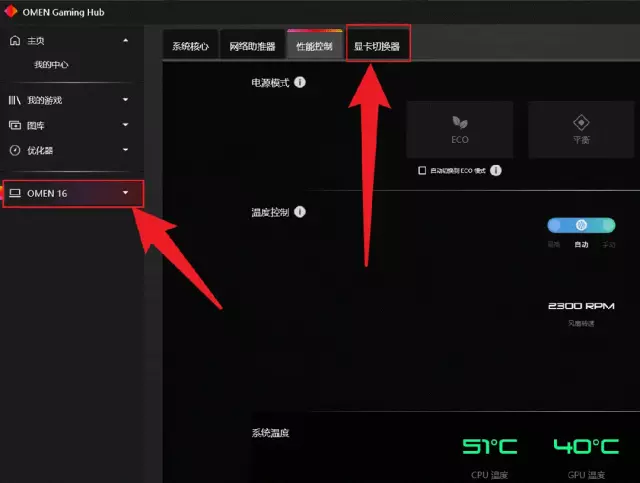The width and height of the screenshot is (640, 483).
Task: Collapse the 主页 section arrow
Action: pyautogui.click(x=126, y=40)
